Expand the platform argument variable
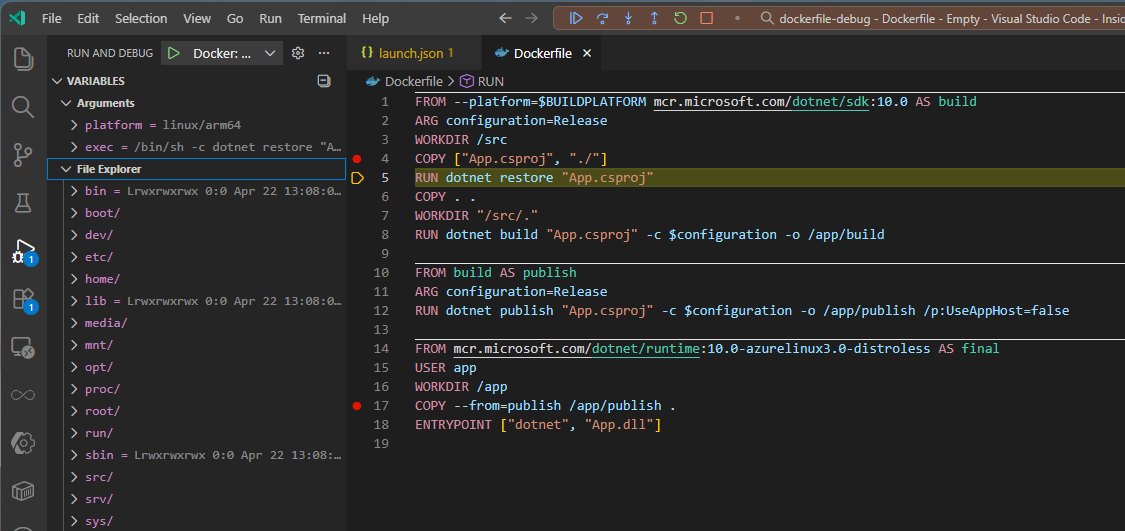The height and width of the screenshot is (531, 1125). tap(74, 125)
